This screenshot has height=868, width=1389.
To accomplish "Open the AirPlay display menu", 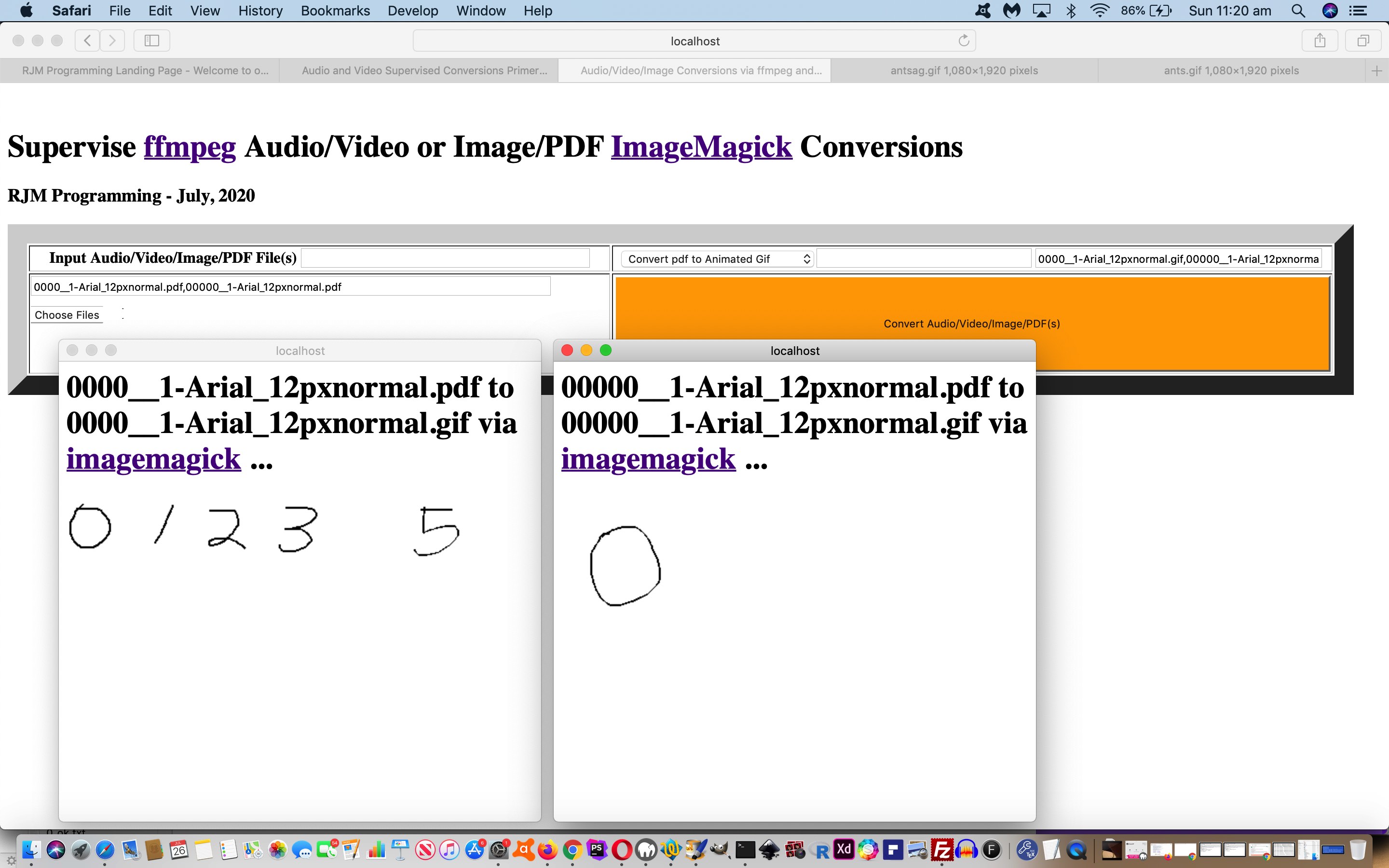I will 1041,11.
